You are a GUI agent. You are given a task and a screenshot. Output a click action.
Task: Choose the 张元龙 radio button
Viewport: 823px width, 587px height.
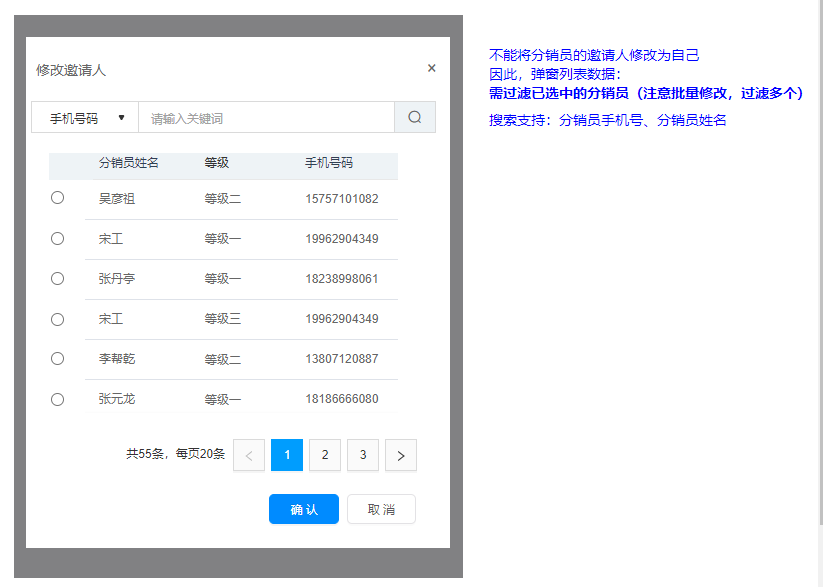pyautogui.click(x=57, y=399)
